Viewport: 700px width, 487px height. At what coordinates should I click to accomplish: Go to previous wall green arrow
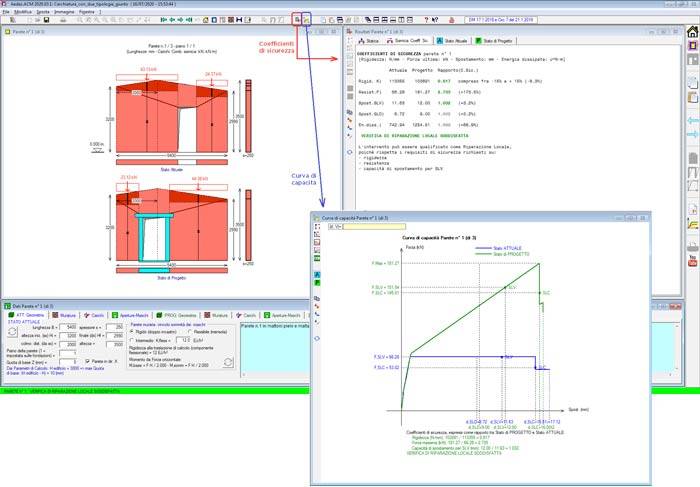click(172, 20)
